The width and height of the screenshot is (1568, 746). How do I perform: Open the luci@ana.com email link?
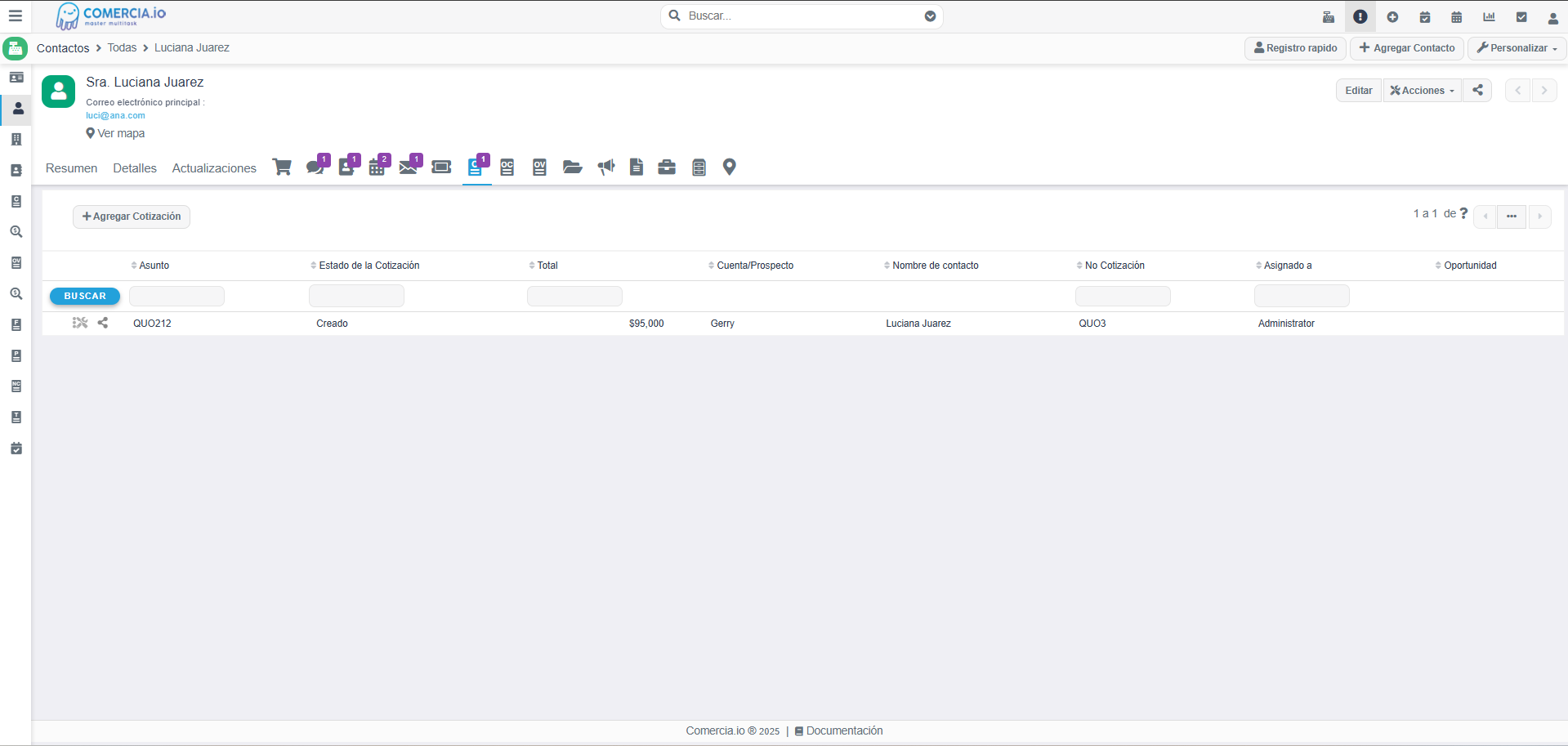click(115, 115)
